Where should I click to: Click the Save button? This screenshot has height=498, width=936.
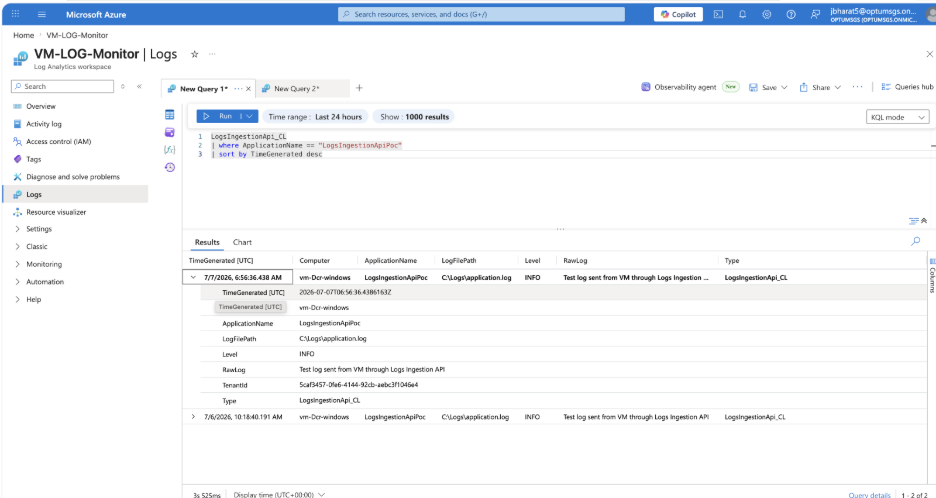coord(768,87)
